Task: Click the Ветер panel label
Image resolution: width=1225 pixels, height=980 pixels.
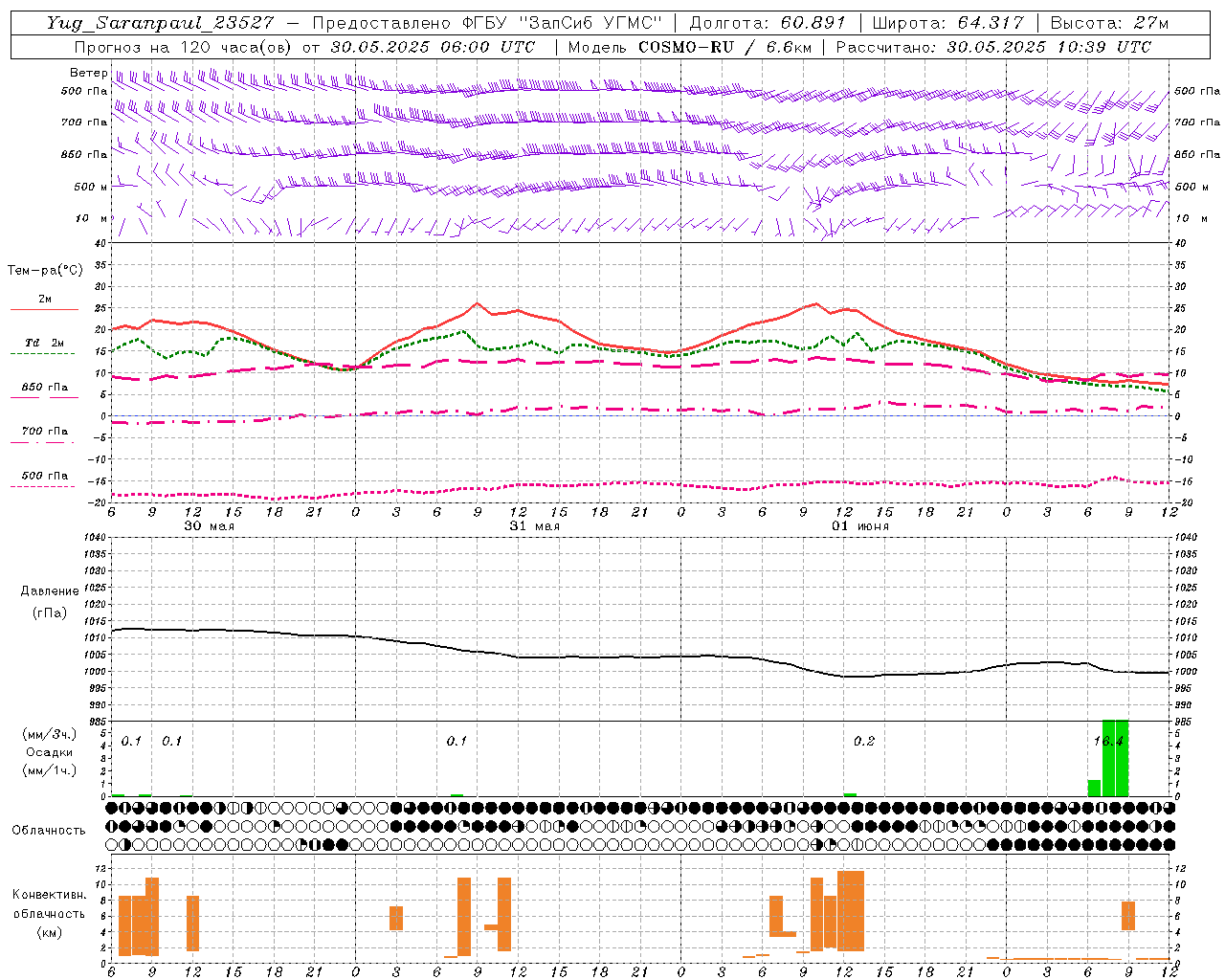Action: click(88, 73)
